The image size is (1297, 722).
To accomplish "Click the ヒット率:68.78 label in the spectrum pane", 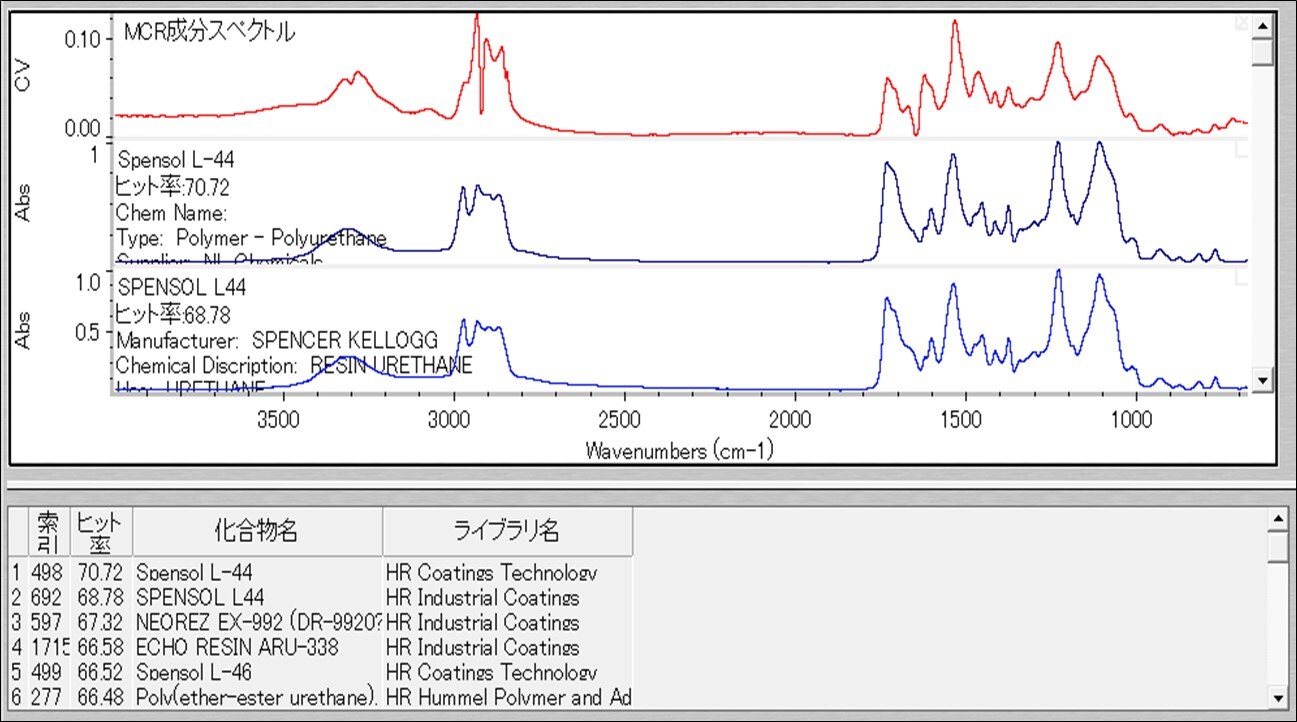I will [173, 314].
